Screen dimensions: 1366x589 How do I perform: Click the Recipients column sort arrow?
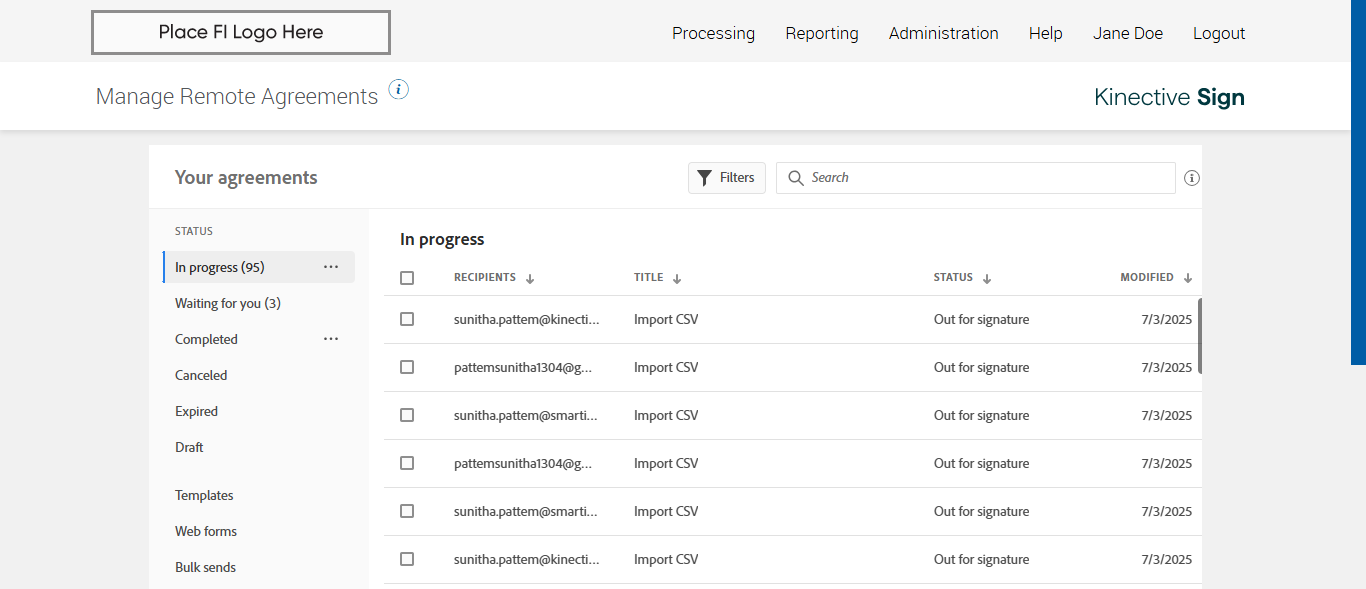[530, 279]
